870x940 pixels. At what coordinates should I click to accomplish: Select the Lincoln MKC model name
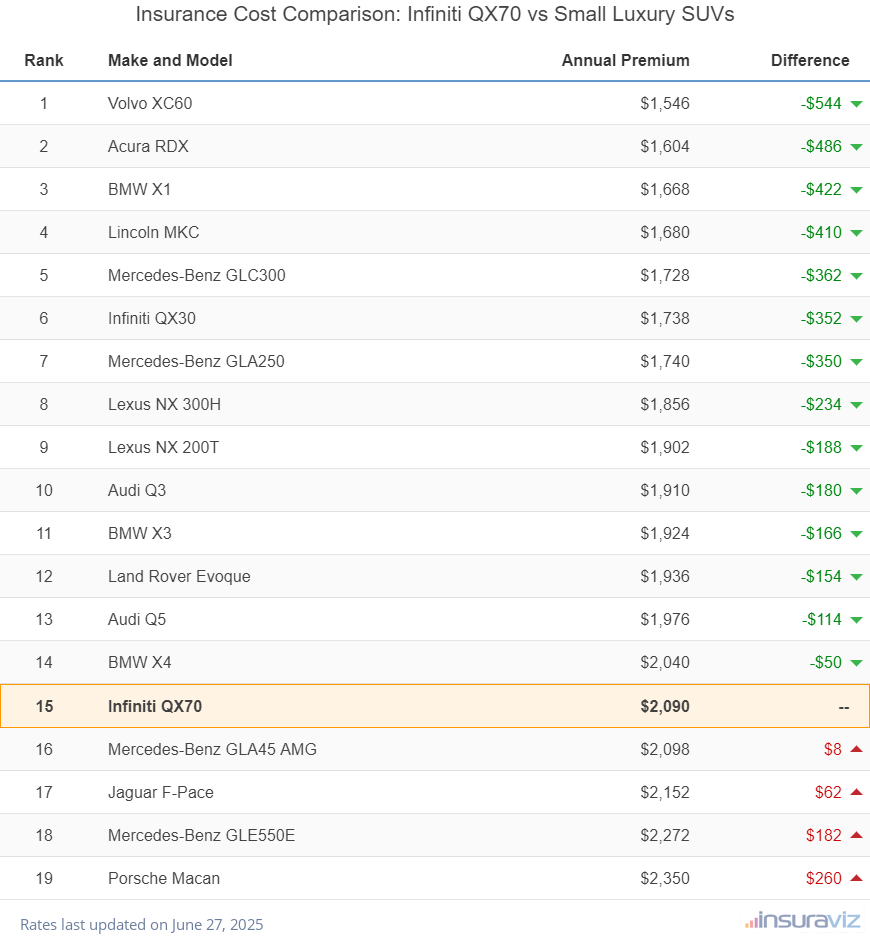[x=153, y=233]
